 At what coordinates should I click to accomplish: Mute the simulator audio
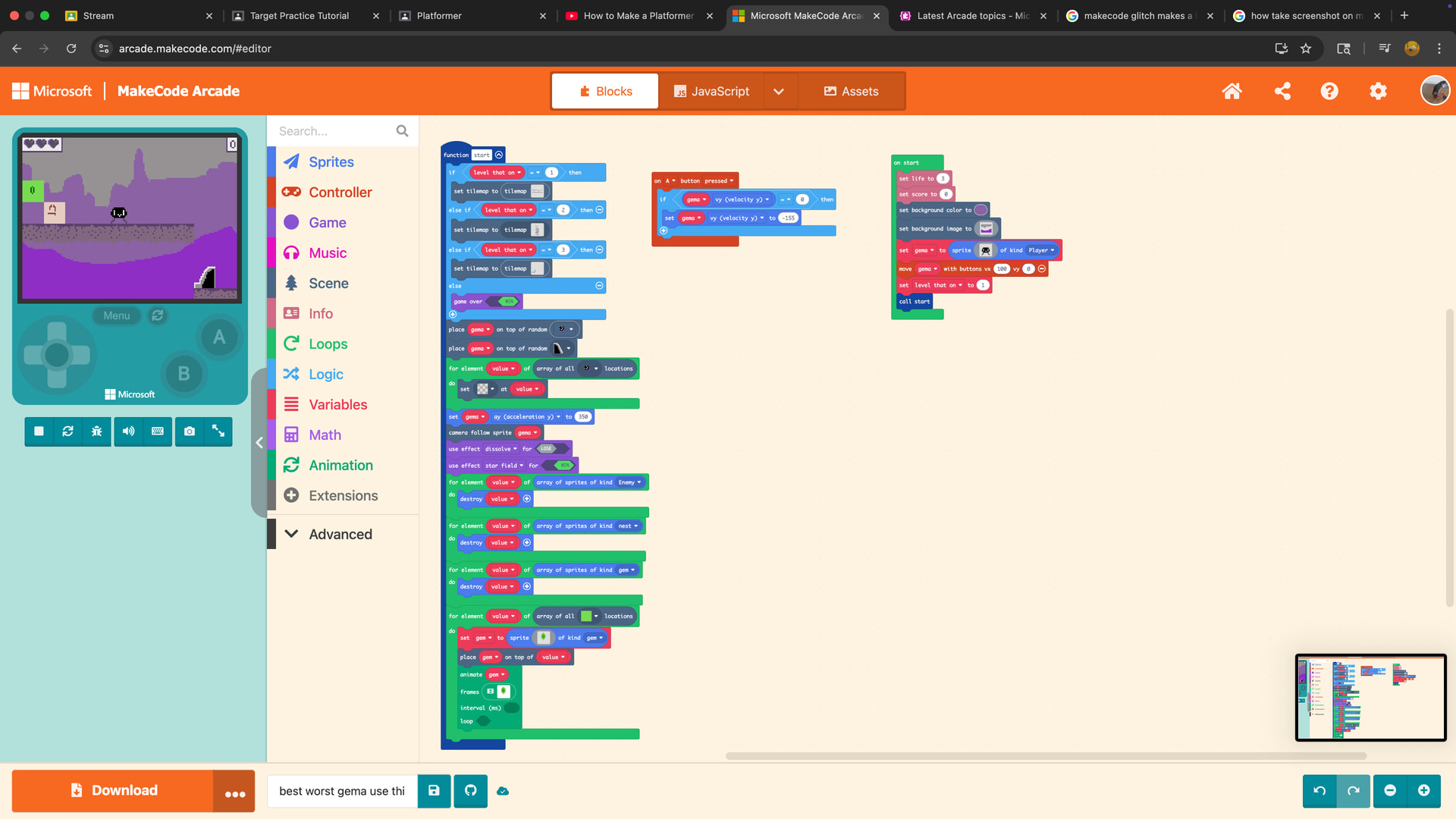tap(128, 431)
